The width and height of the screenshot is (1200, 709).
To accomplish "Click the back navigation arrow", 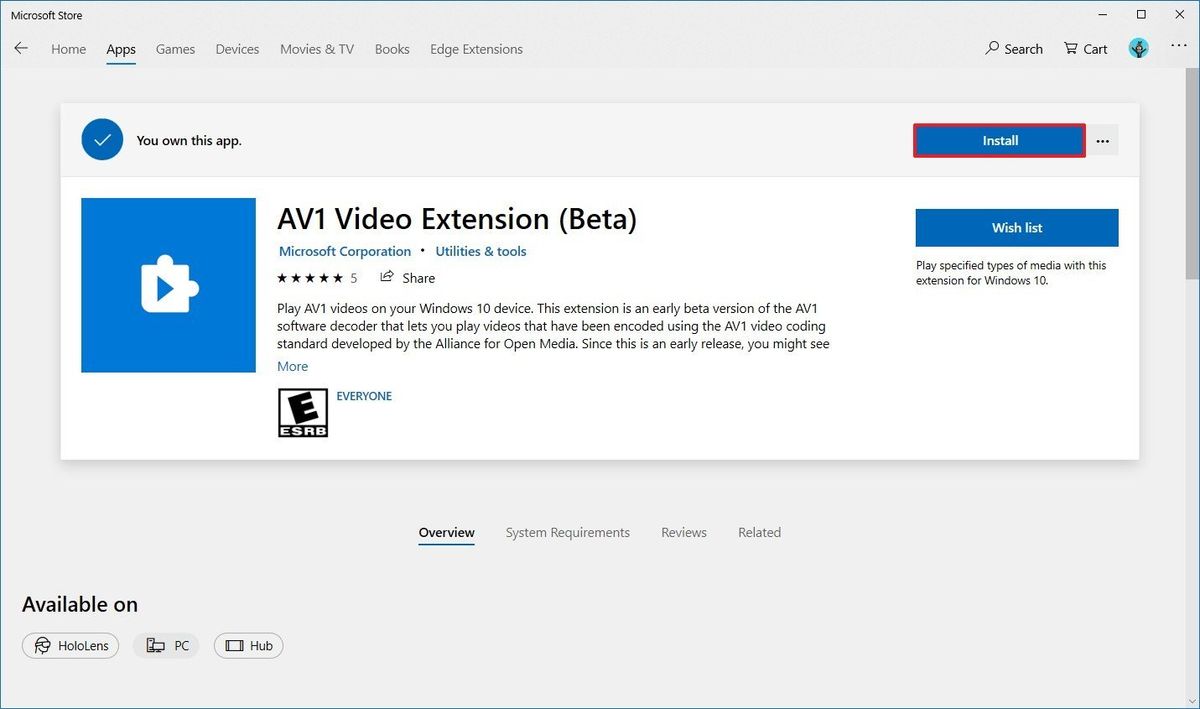I will point(21,48).
